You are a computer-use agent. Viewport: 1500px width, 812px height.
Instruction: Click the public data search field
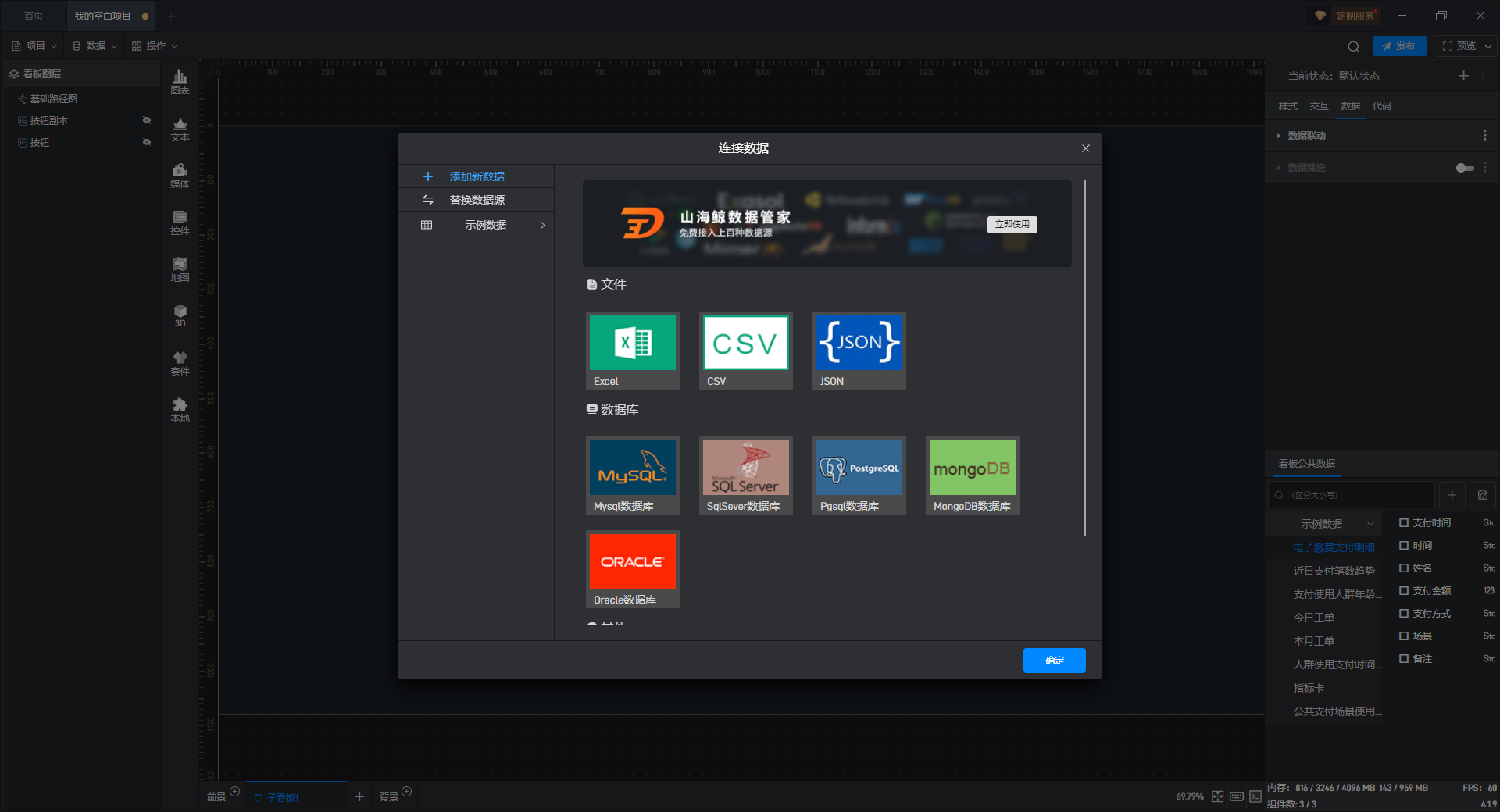pyautogui.click(x=1351, y=495)
